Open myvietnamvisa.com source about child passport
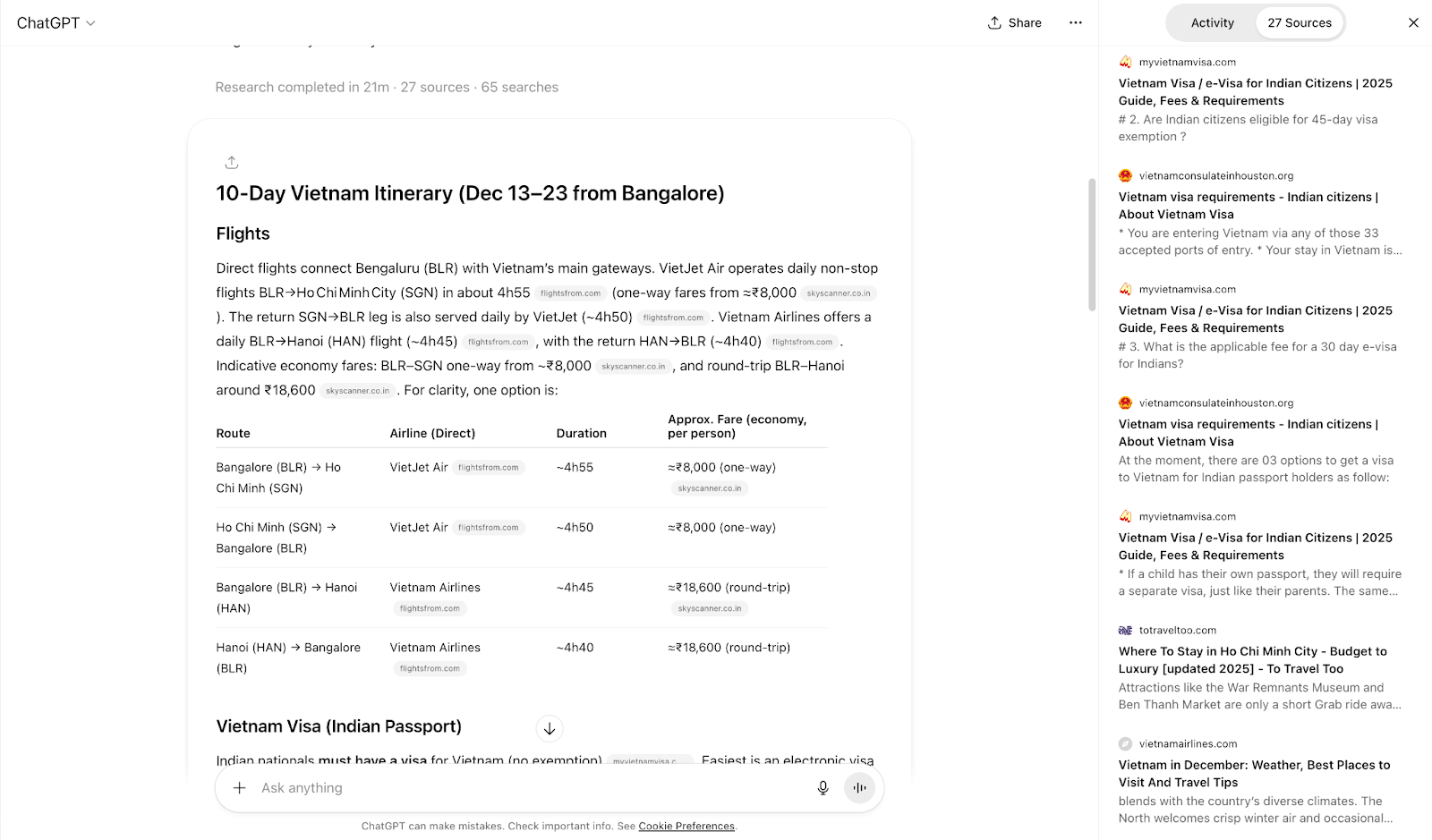Image resolution: width=1432 pixels, height=840 pixels. click(1260, 554)
